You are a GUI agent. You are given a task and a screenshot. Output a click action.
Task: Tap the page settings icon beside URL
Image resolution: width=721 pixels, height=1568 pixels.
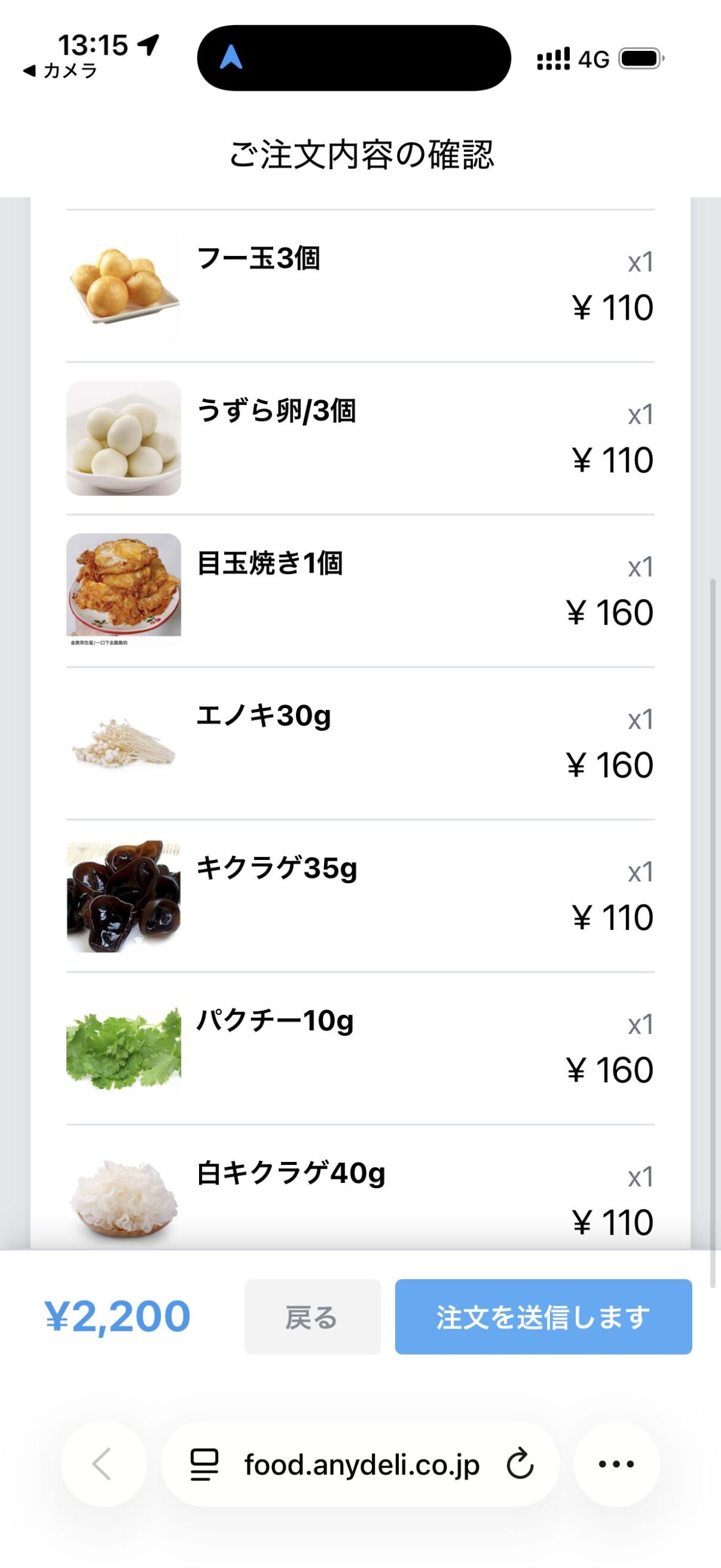(204, 1464)
